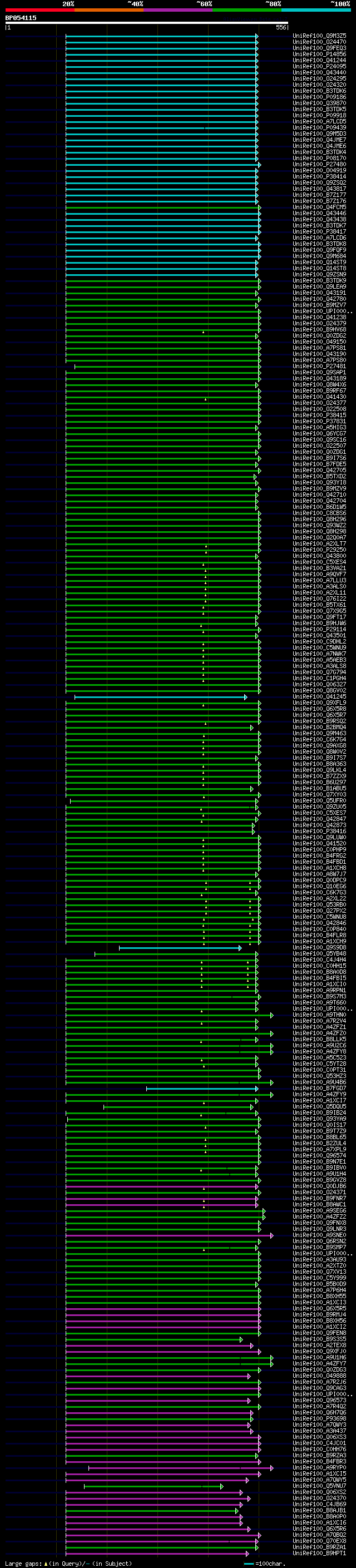
Task: Click hit UniRef100_B3TDK6
Action: pyautogui.click(x=319, y=91)
